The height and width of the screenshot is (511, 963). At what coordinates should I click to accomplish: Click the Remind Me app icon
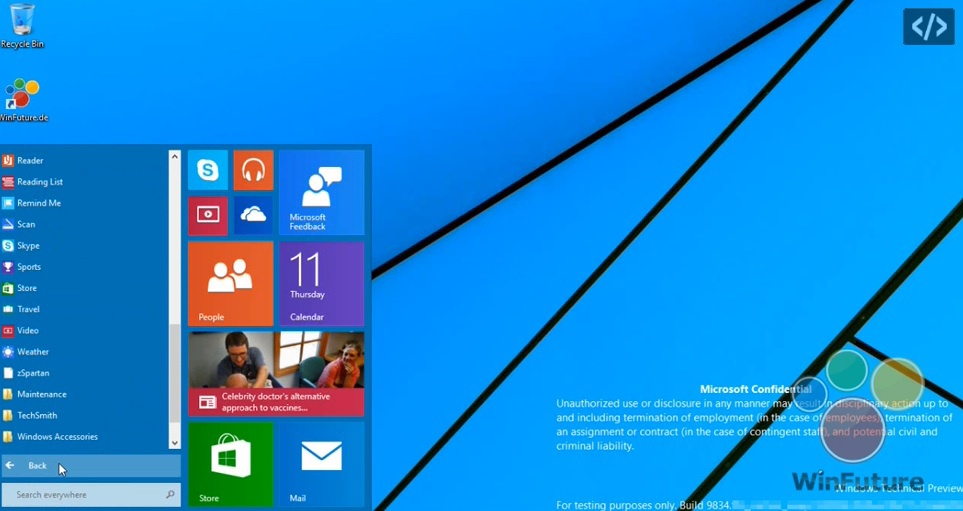click(7, 203)
